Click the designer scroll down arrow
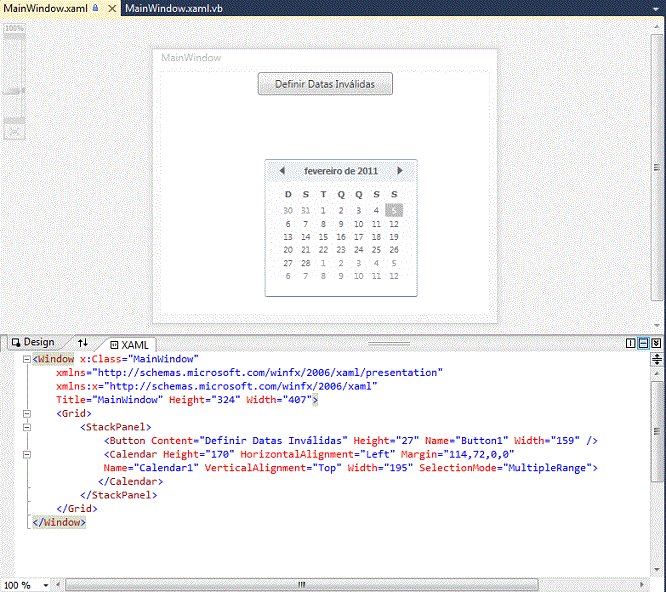666x592 pixels. pyautogui.click(x=657, y=325)
